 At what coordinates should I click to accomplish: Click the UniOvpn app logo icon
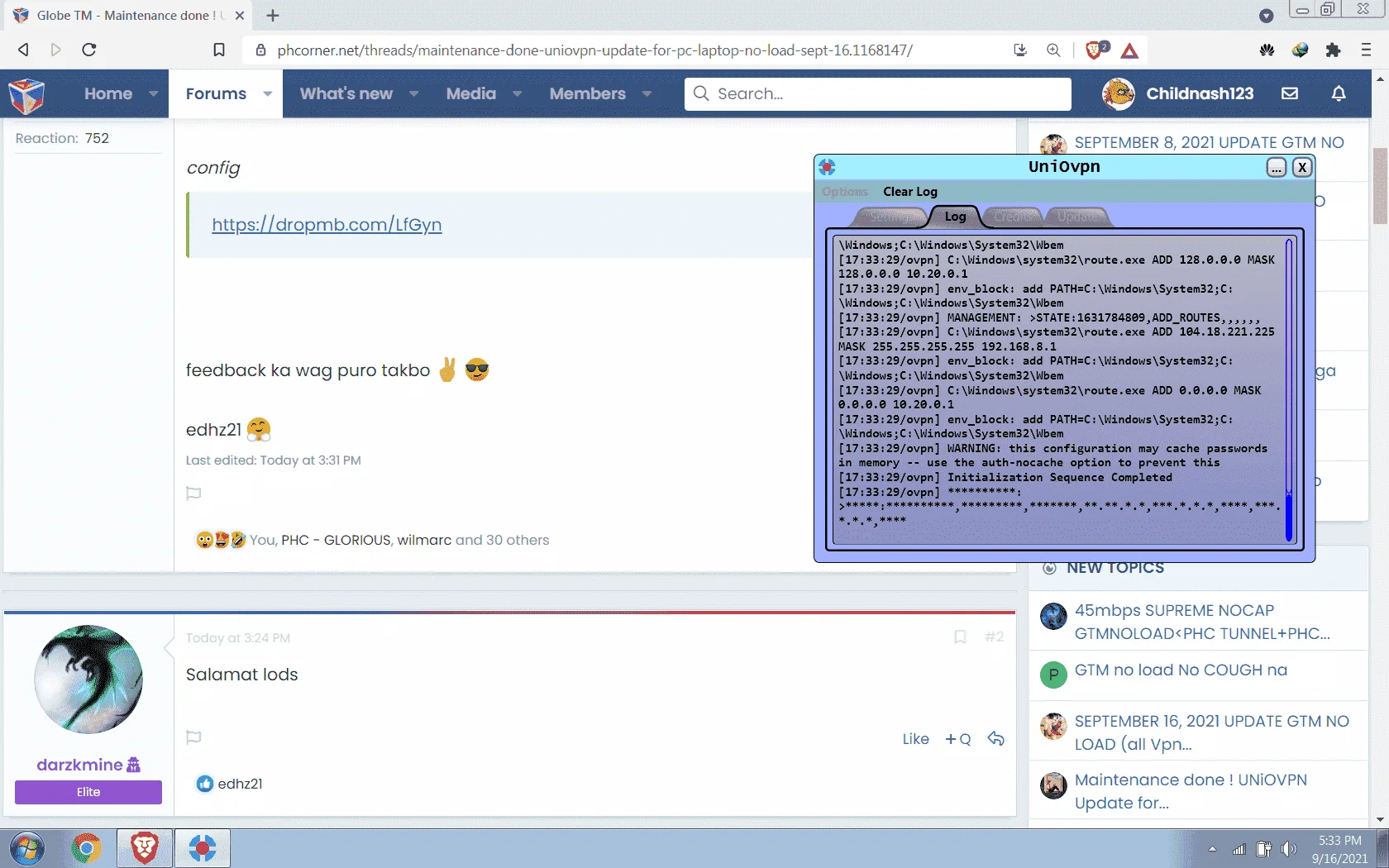[828, 167]
